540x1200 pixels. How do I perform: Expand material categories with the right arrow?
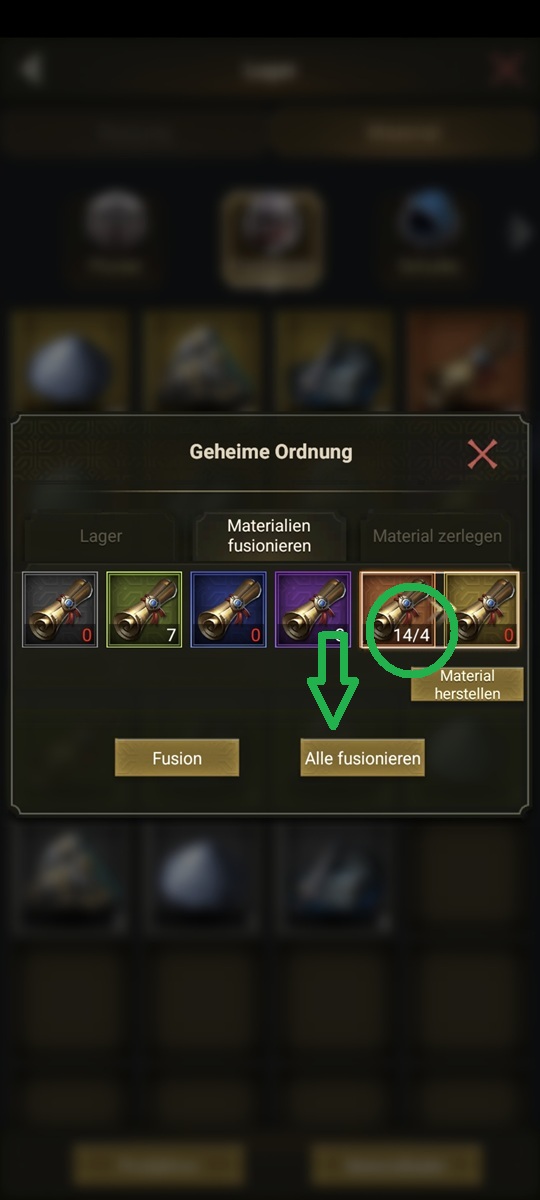tap(519, 233)
